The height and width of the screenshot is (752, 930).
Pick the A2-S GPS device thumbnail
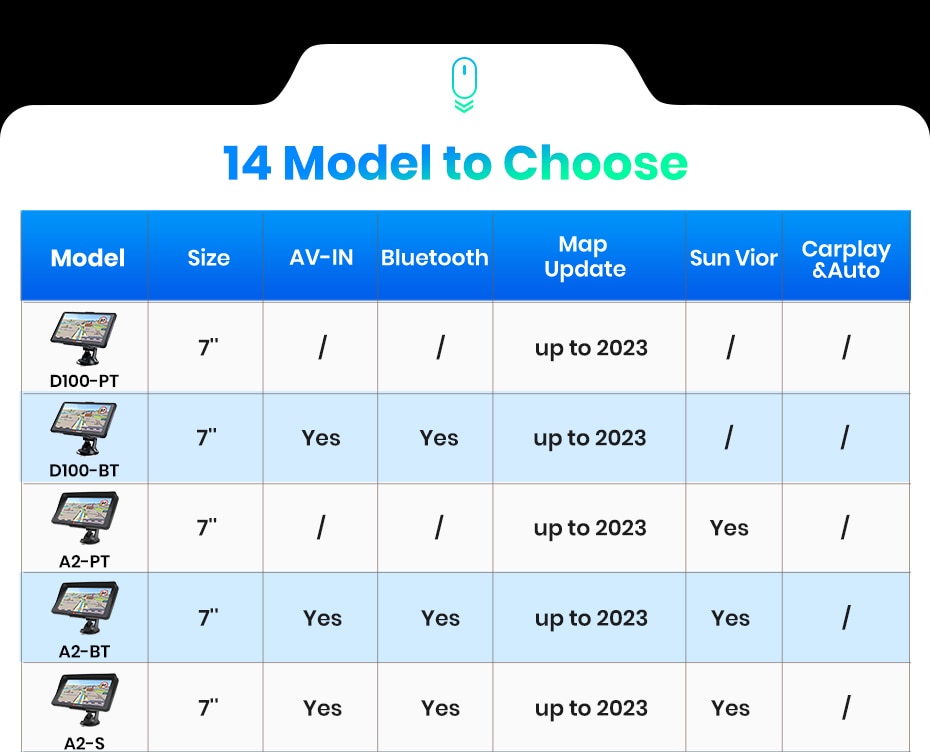(84, 698)
